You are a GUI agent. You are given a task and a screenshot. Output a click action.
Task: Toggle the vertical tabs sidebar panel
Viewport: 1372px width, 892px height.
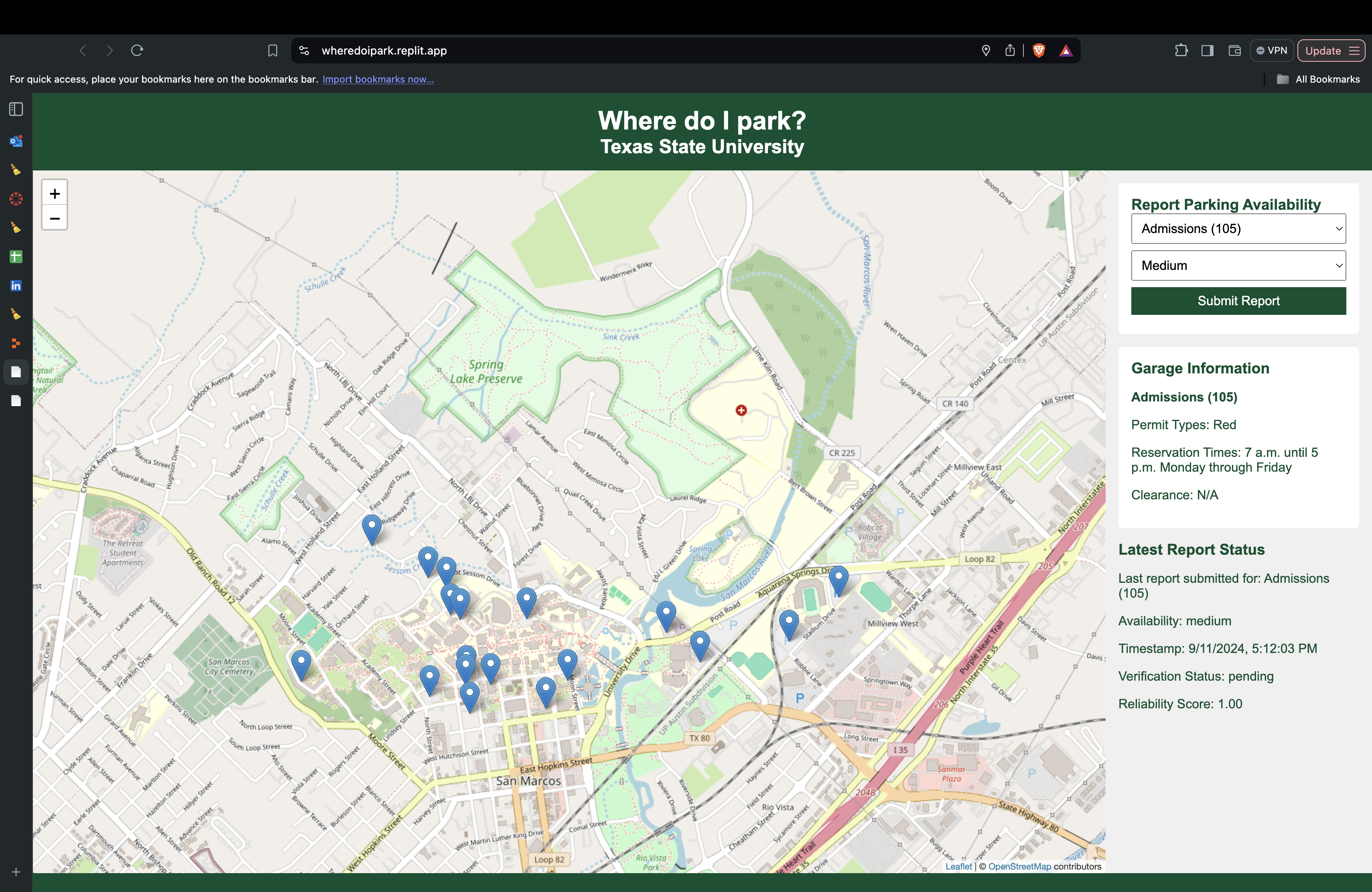pos(16,109)
